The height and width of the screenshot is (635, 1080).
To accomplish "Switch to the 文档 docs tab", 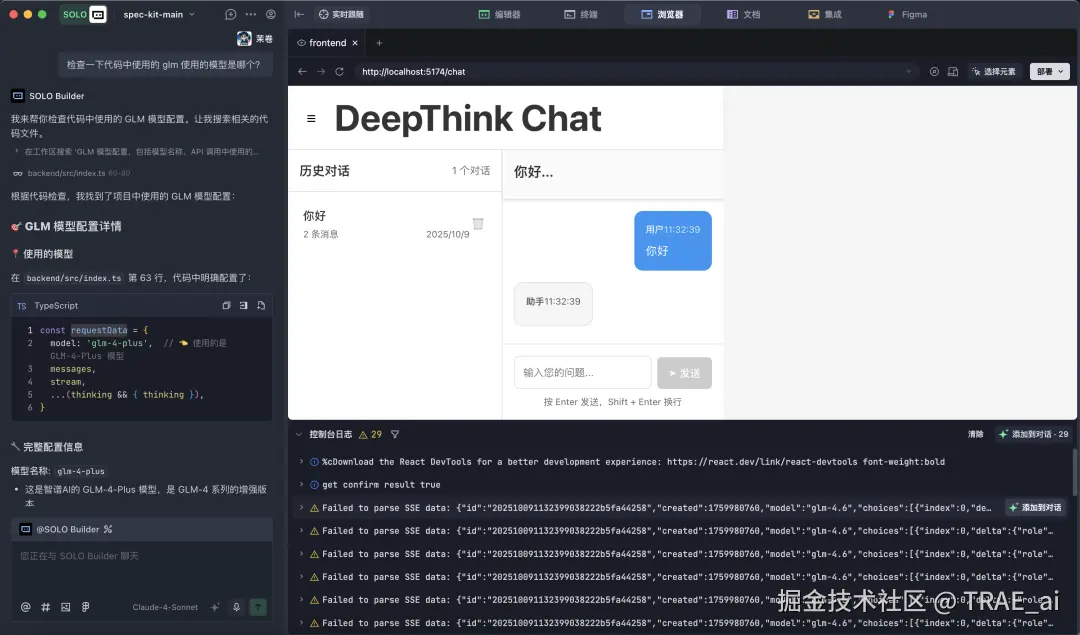I will click(x=743, y=14).
